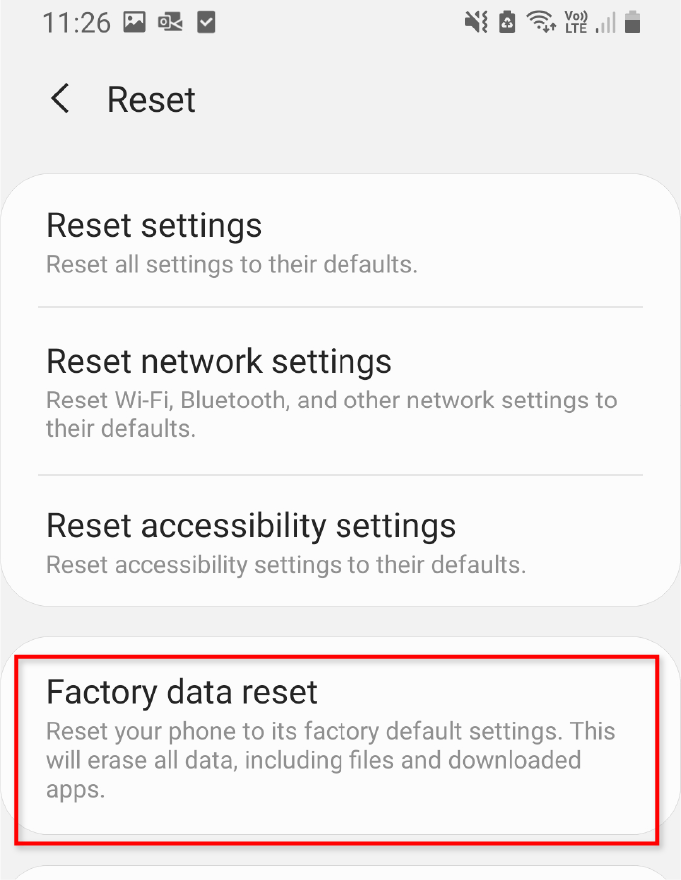This screenshot has width=681, height=880.
Task: Tap the battery saver recycle icon
Action: (x=508, y=22)
